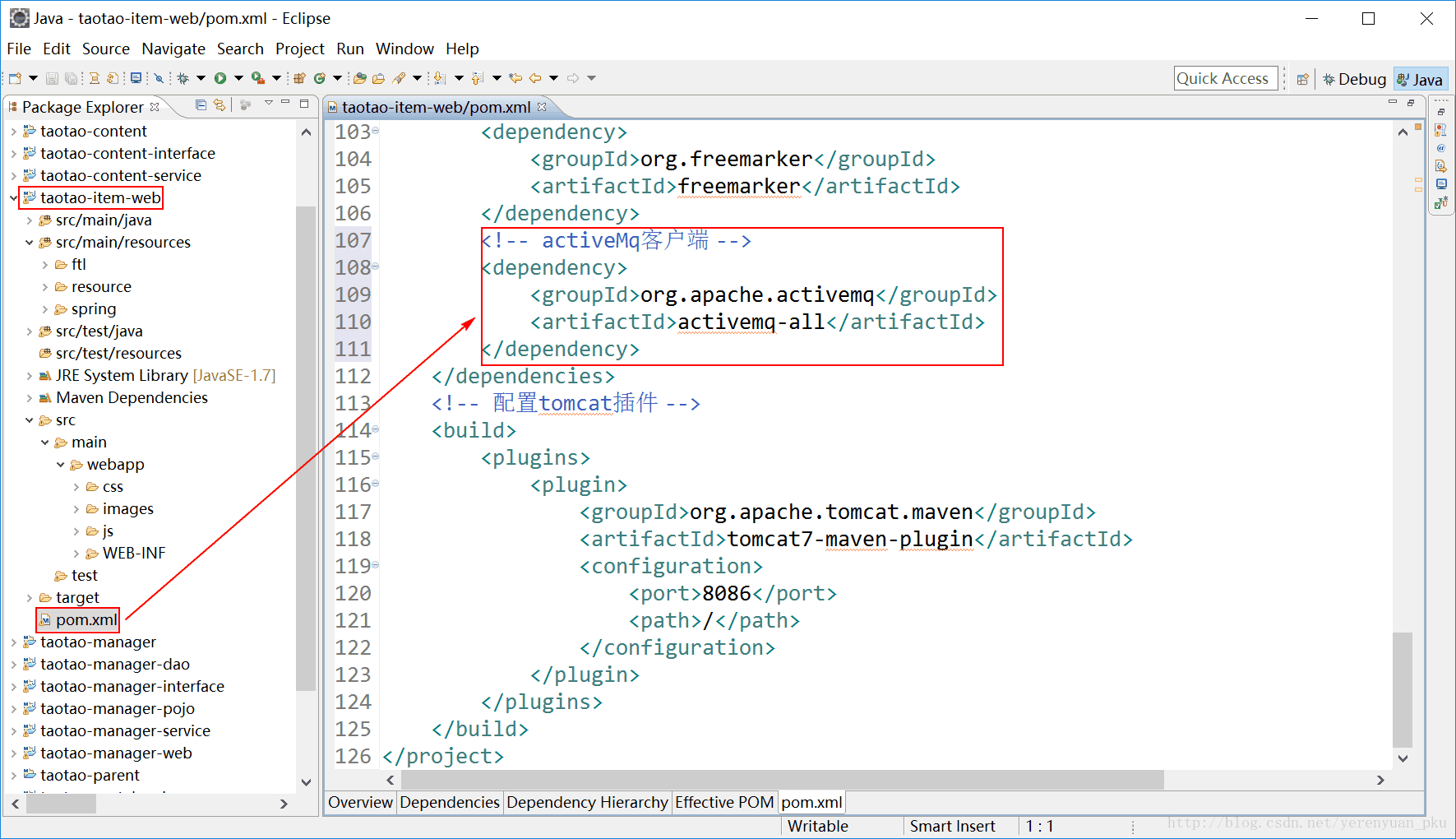Expand the taotao-manager project node
This screenshot has width=1456, height=839.
pos(13,642)
